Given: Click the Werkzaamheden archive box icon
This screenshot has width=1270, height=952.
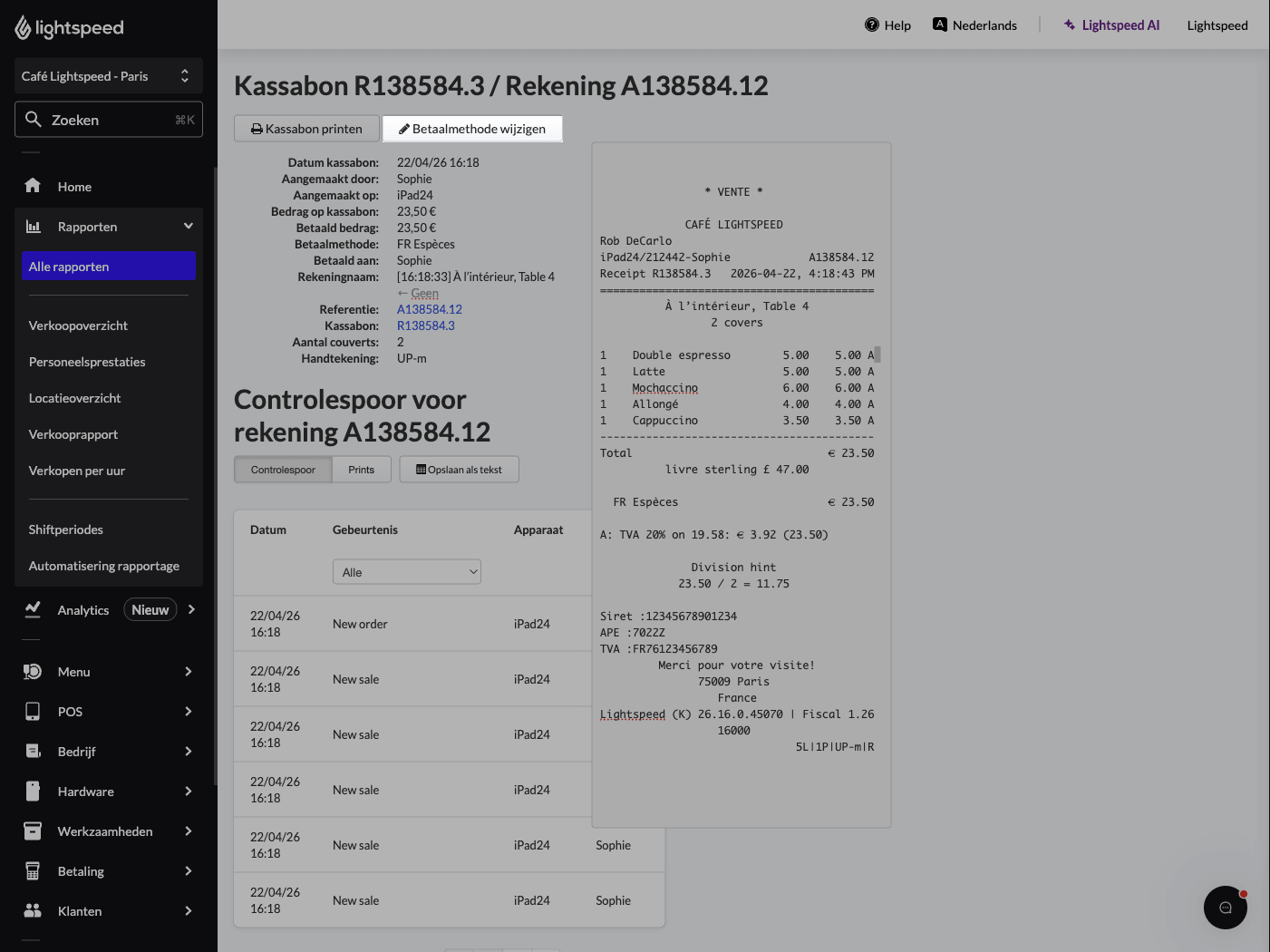Looking at the screenshot, I should click(x=33, y=831).
